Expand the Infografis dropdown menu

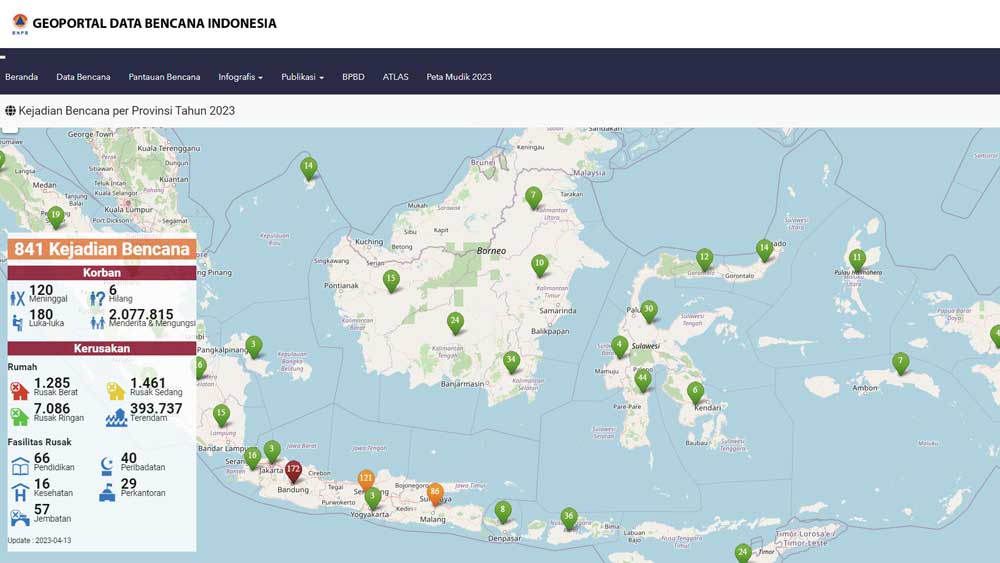tap(240, 77)
